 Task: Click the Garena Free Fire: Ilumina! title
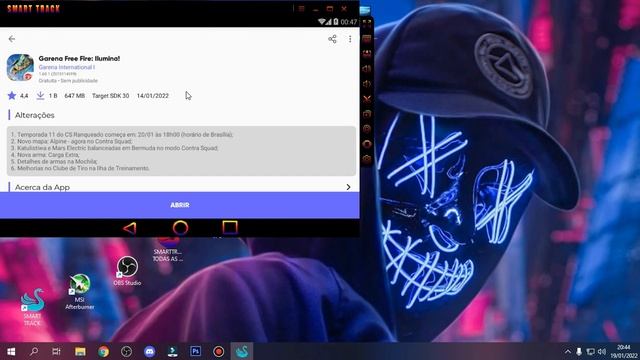point(79,58)
